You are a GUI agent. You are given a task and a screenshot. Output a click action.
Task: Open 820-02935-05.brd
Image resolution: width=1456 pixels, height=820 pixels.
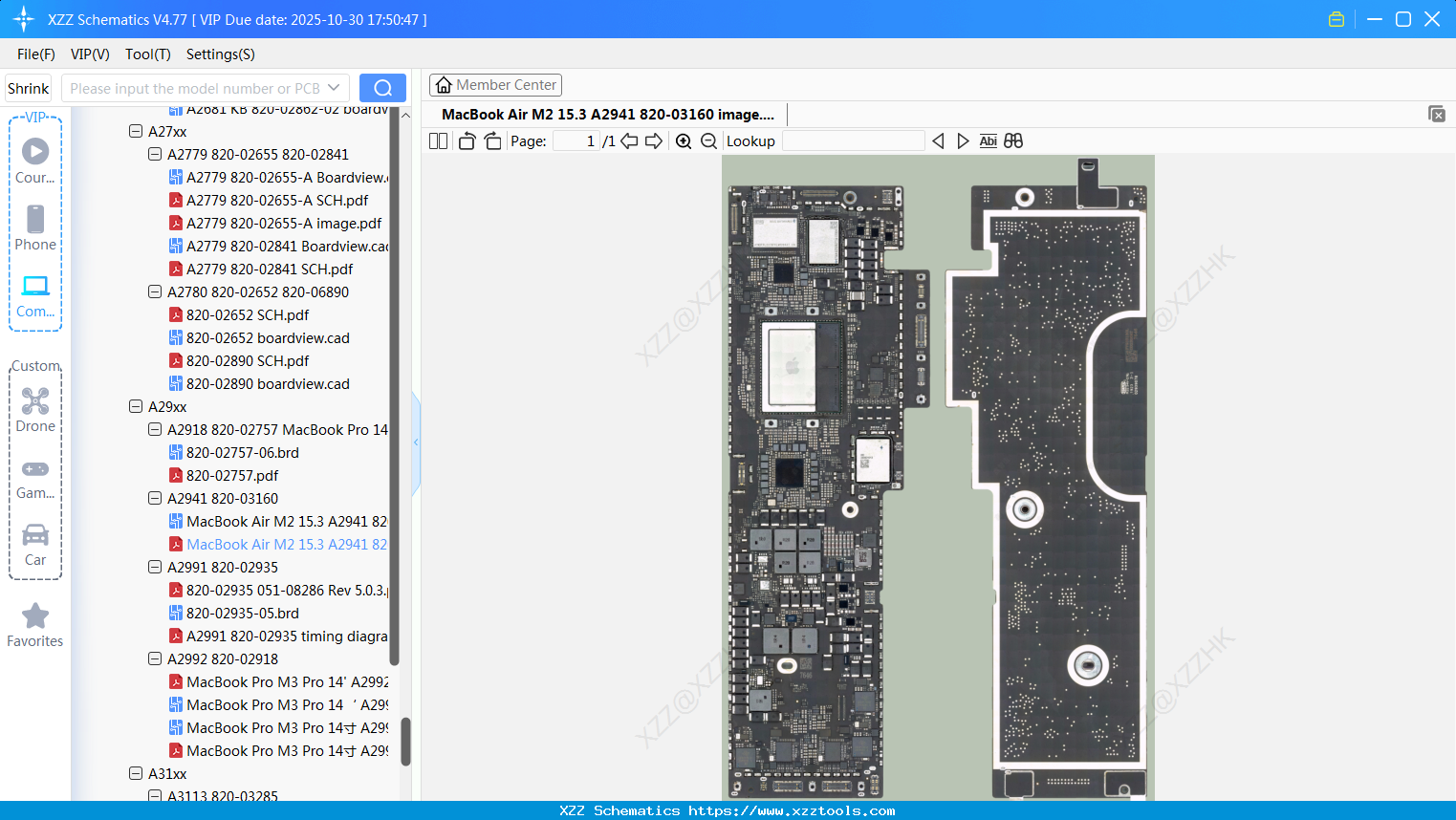pos(243,614)
